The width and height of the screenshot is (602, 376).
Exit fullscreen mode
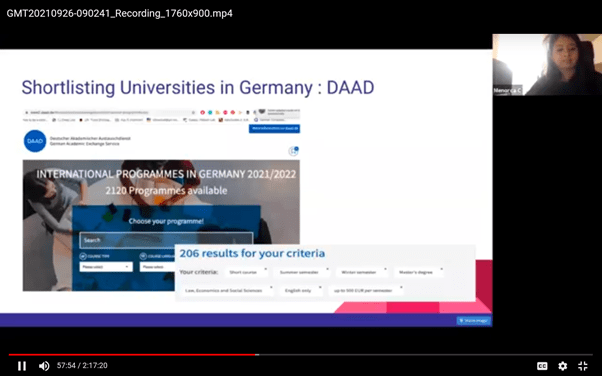click(583, 366)
